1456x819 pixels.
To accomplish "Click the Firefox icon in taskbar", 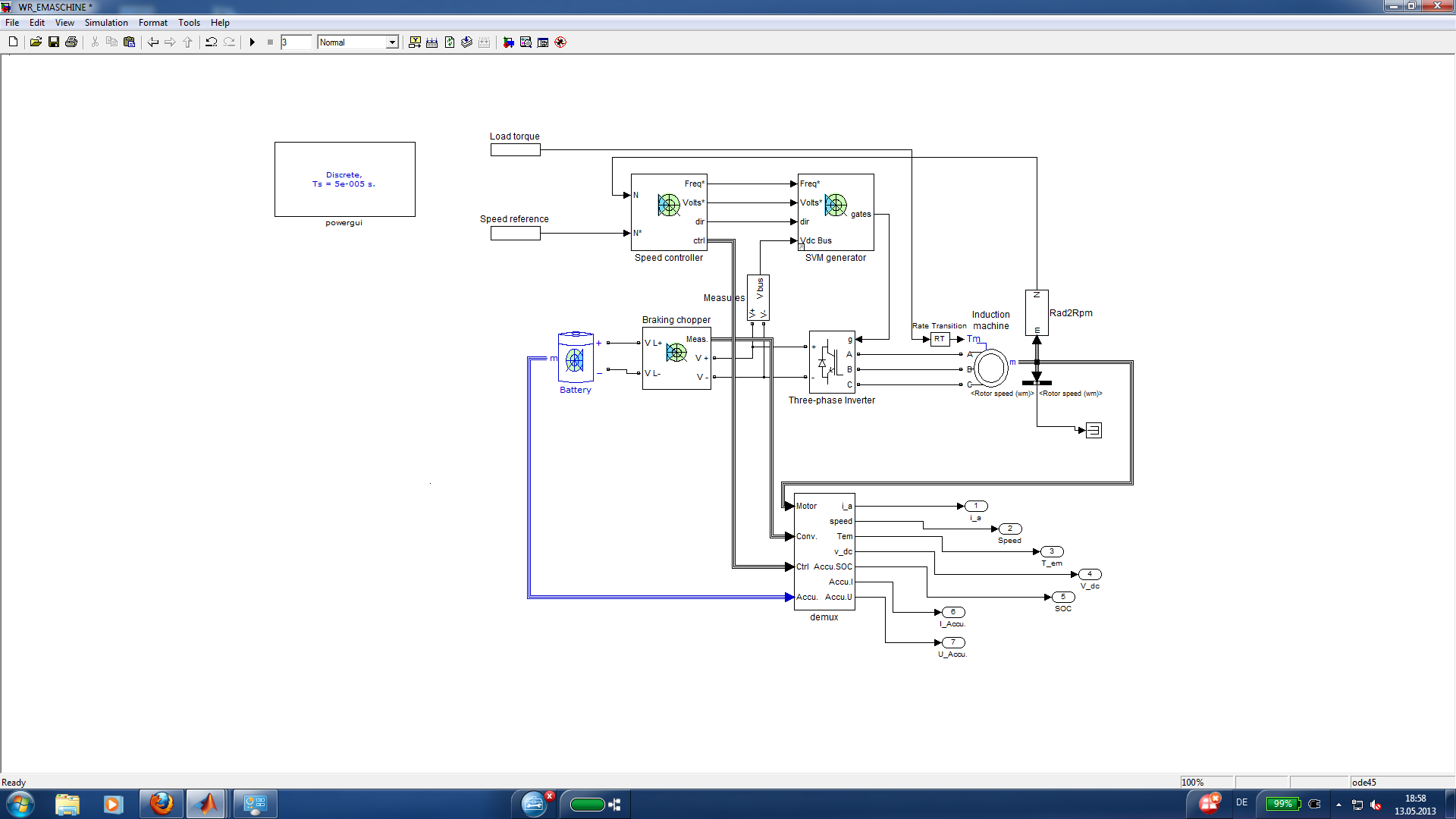I will pyautogui.click(x=161, y=804).
